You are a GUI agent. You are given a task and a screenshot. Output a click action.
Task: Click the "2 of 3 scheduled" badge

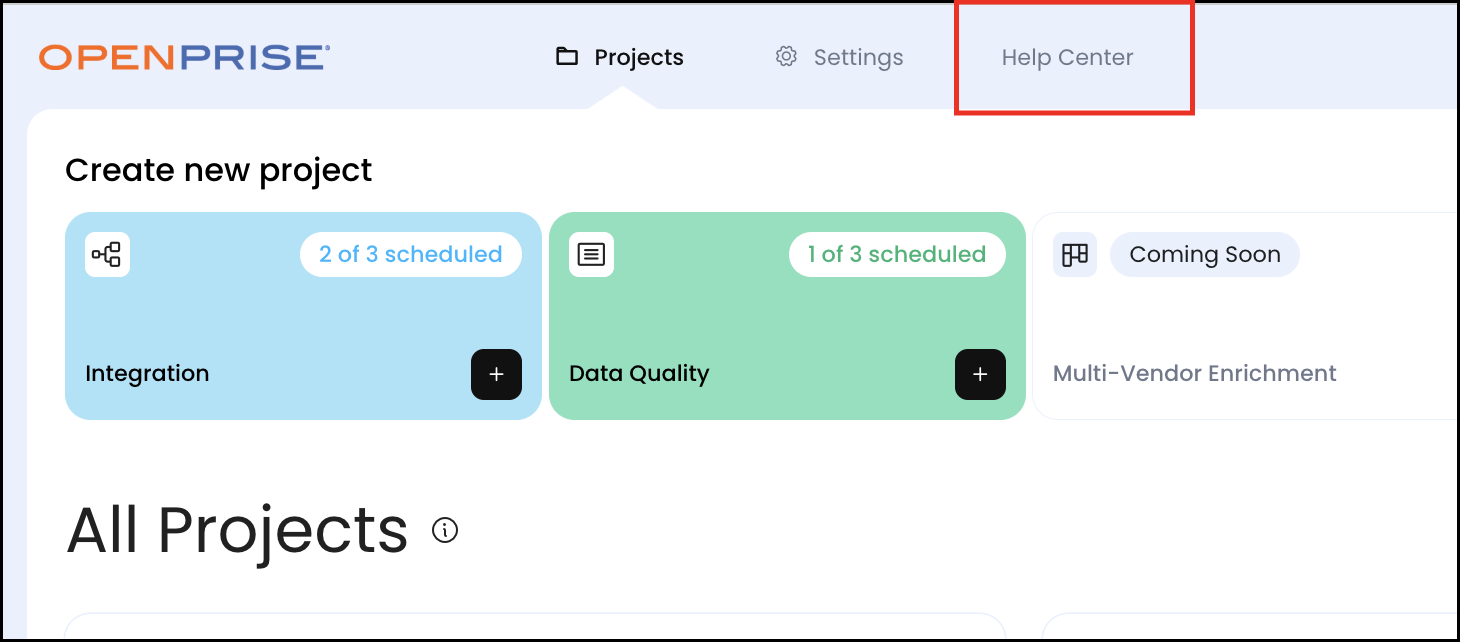[x=410, y=254]
